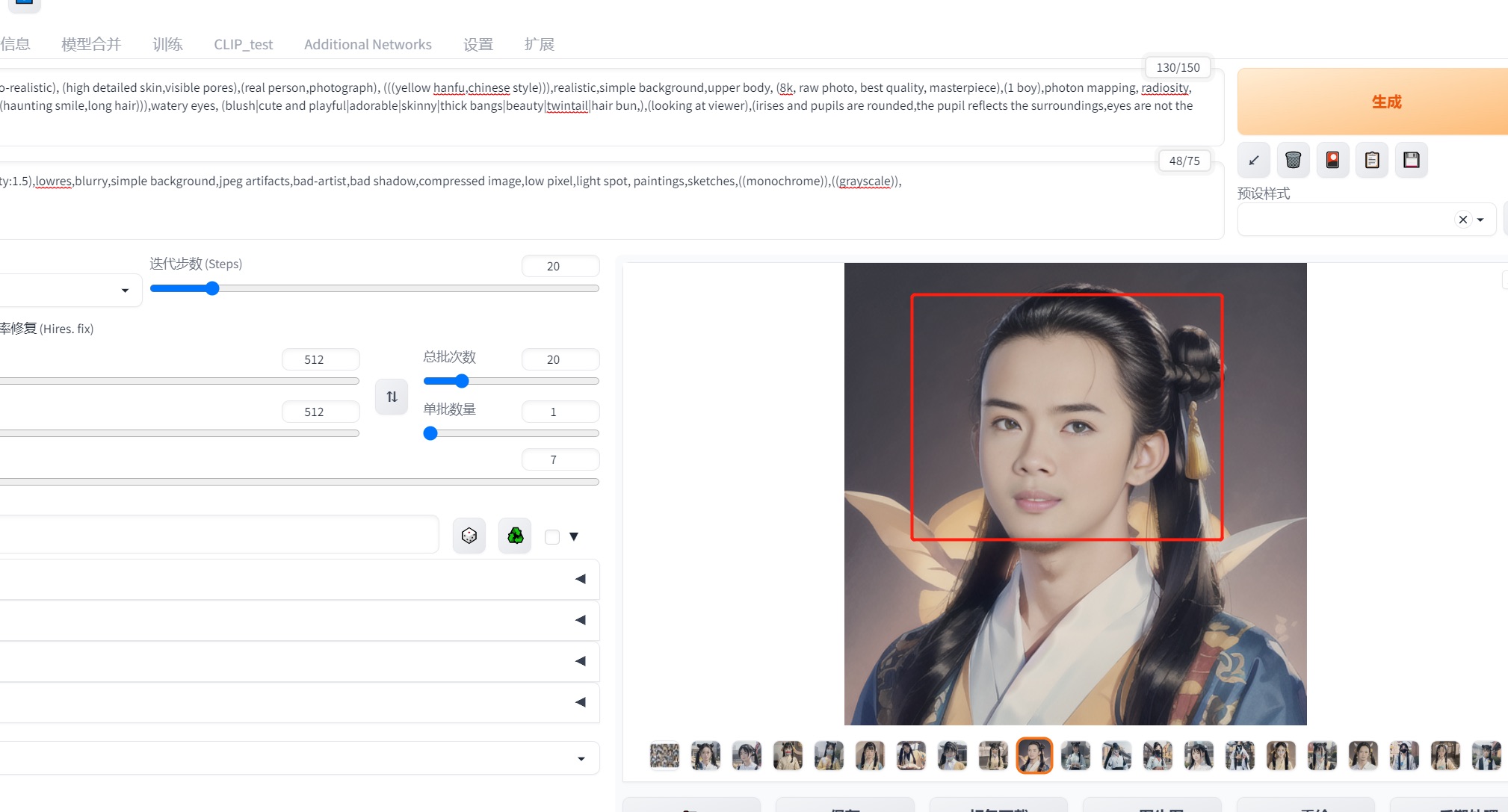Screen dimensions: 1508x812
Task: Click the orange 生成 generate button
Action: pos(1386,102)
